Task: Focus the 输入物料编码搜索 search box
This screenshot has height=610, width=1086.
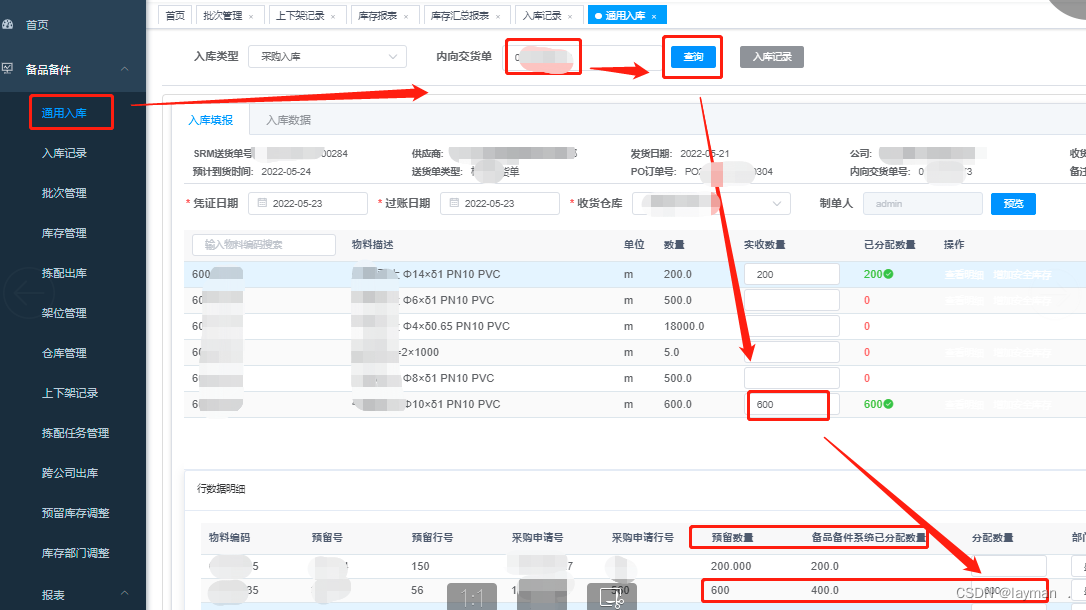Action: 264,244
